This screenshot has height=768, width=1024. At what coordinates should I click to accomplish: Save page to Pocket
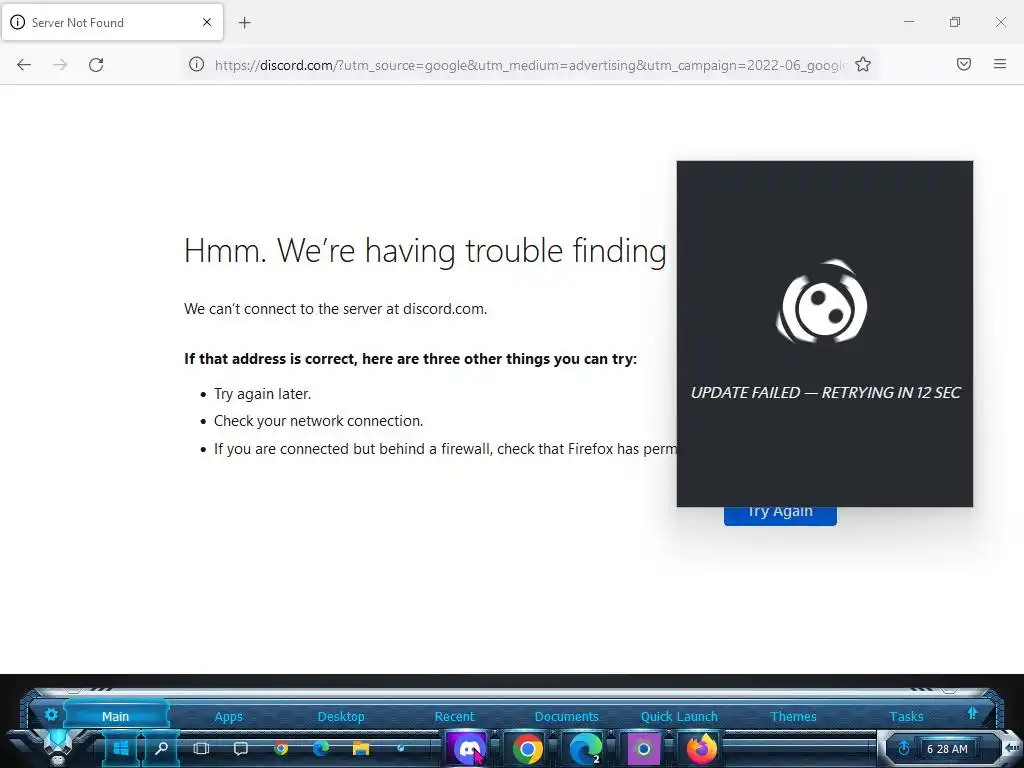click(964, 64)
